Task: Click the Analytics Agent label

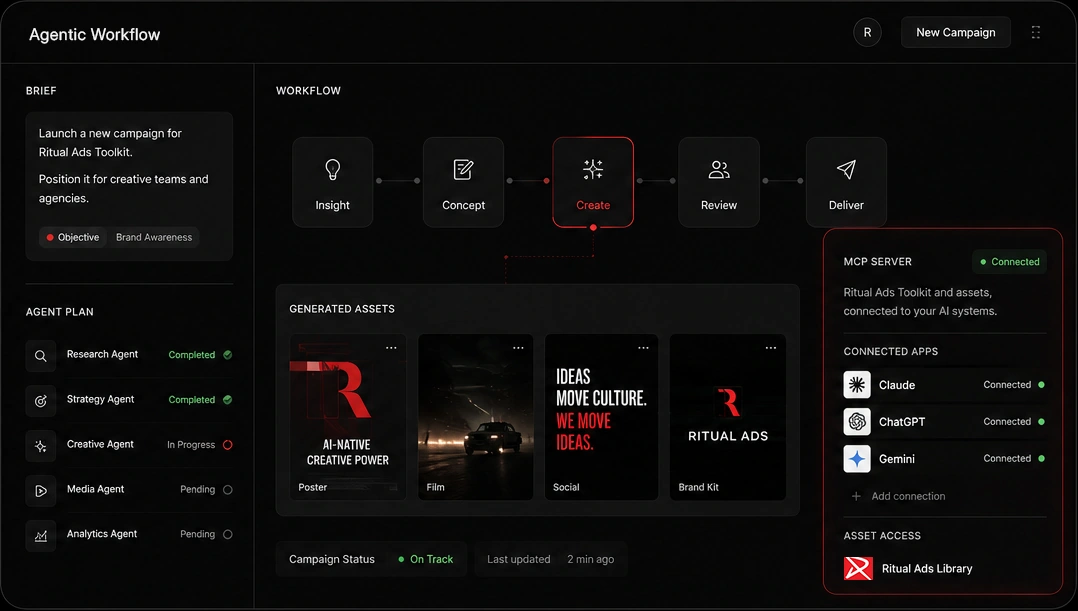Action: pyautogui.click(x=102, y=534)
